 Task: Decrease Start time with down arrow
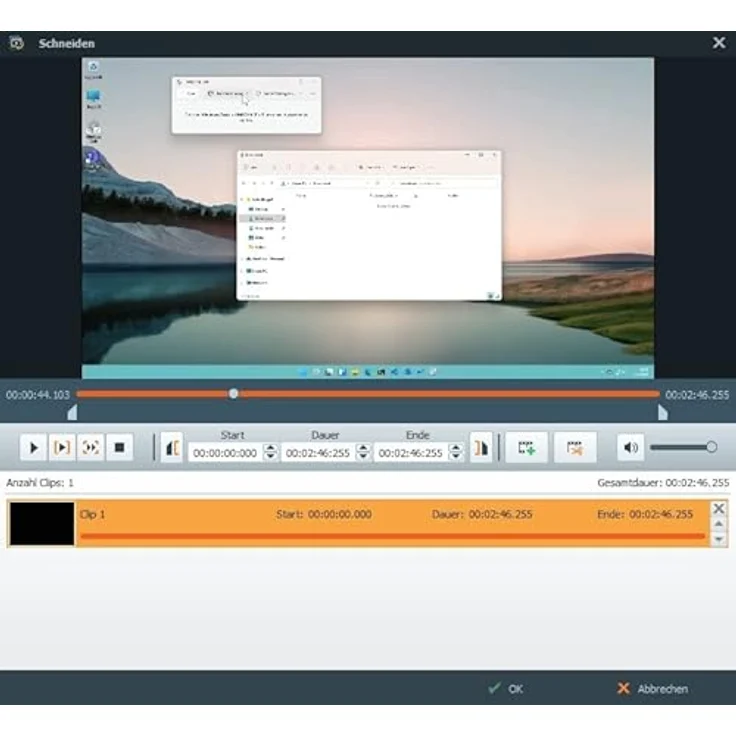point(270,457)
